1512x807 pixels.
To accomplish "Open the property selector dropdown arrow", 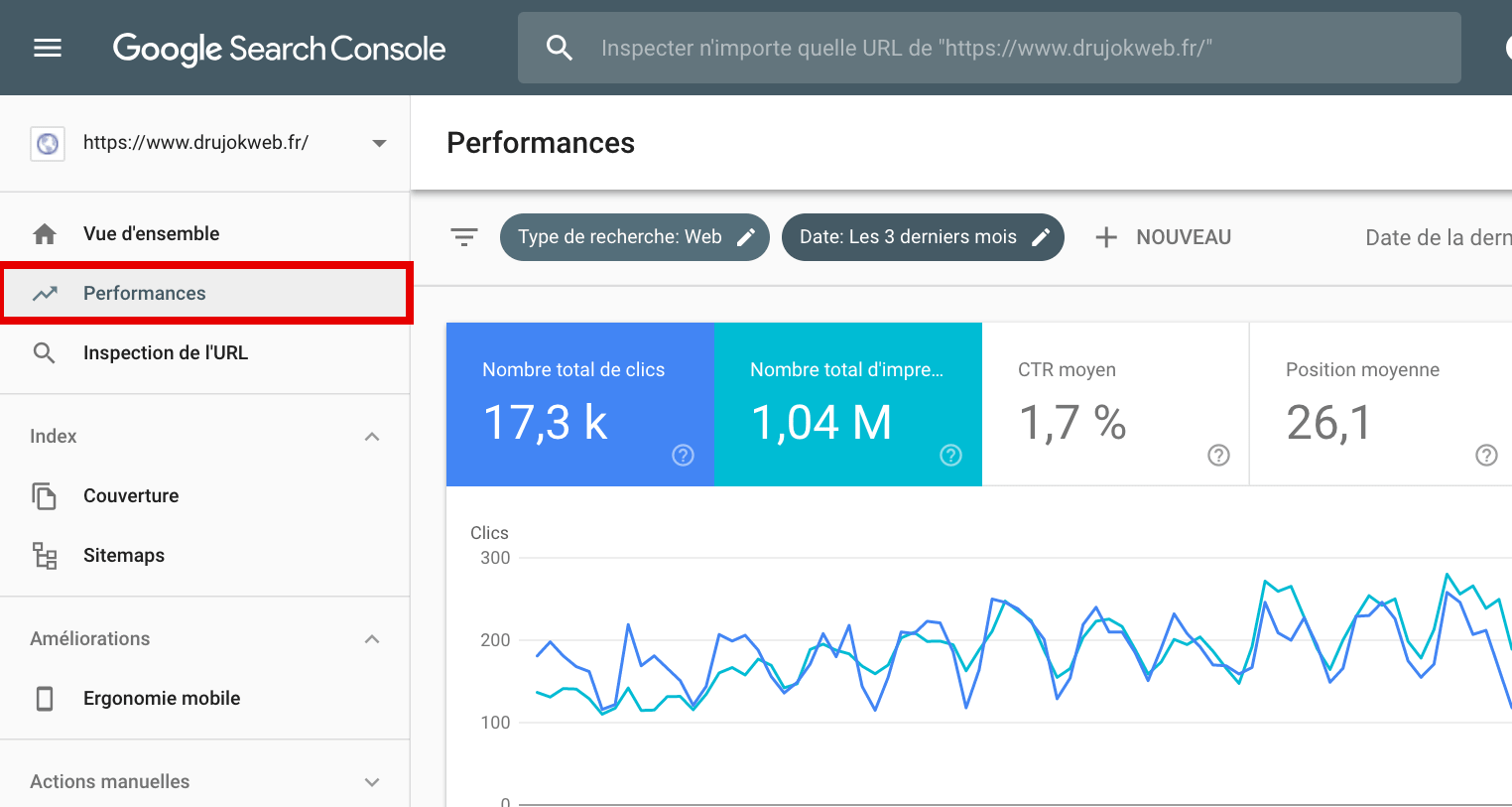I will point(379,144).
